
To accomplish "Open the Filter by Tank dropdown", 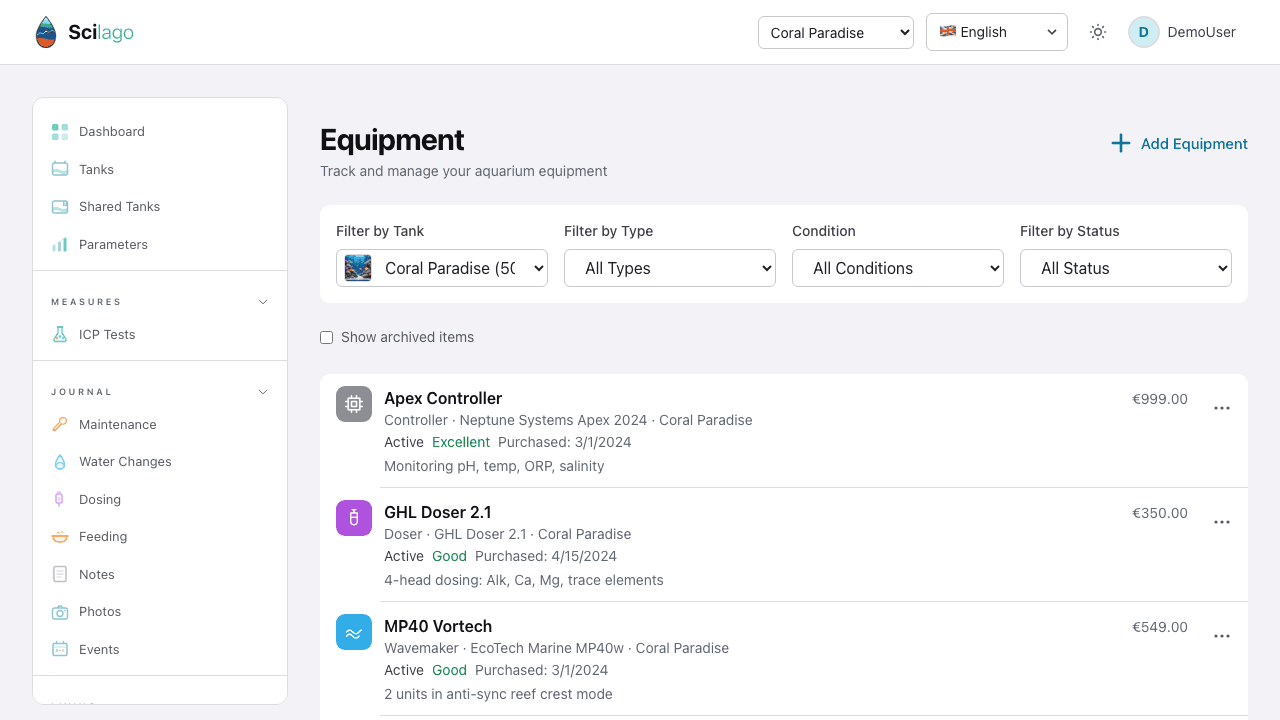I will pos(442,268).
